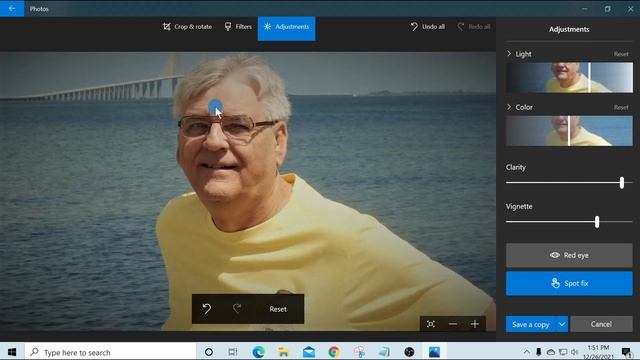Image resolution: width=640 pixels, height=360 pixels.
Task: Click the greyed-out Redo all button
Action: (x=474, y=27)
